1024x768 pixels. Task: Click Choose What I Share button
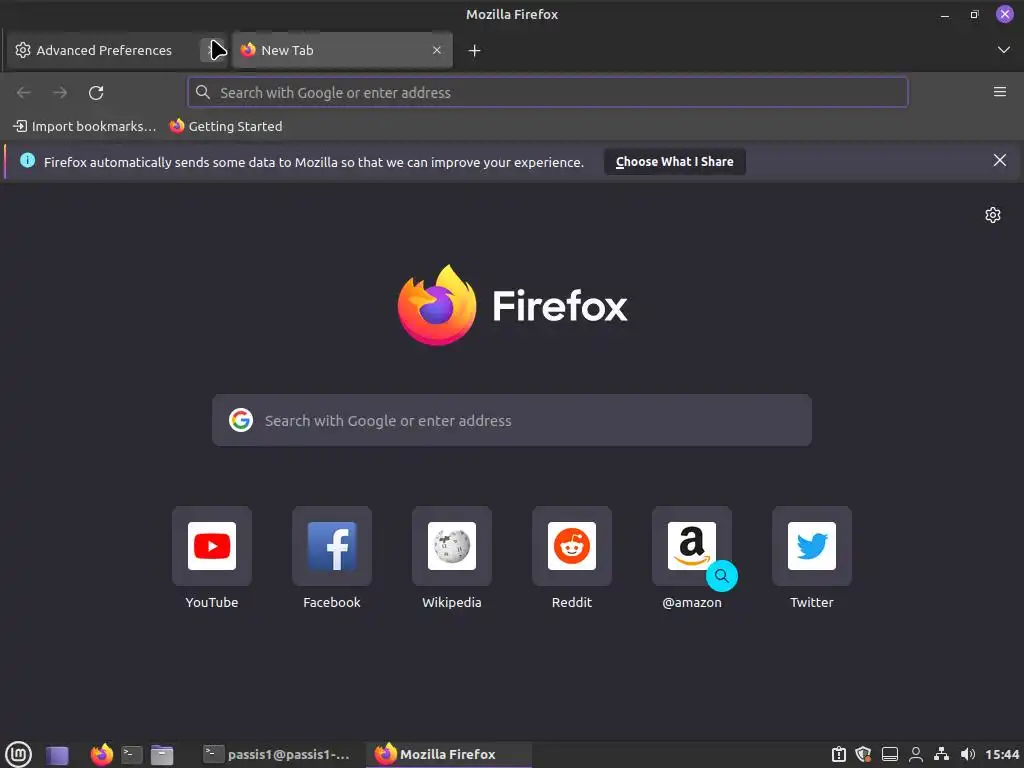coord(675,162)
